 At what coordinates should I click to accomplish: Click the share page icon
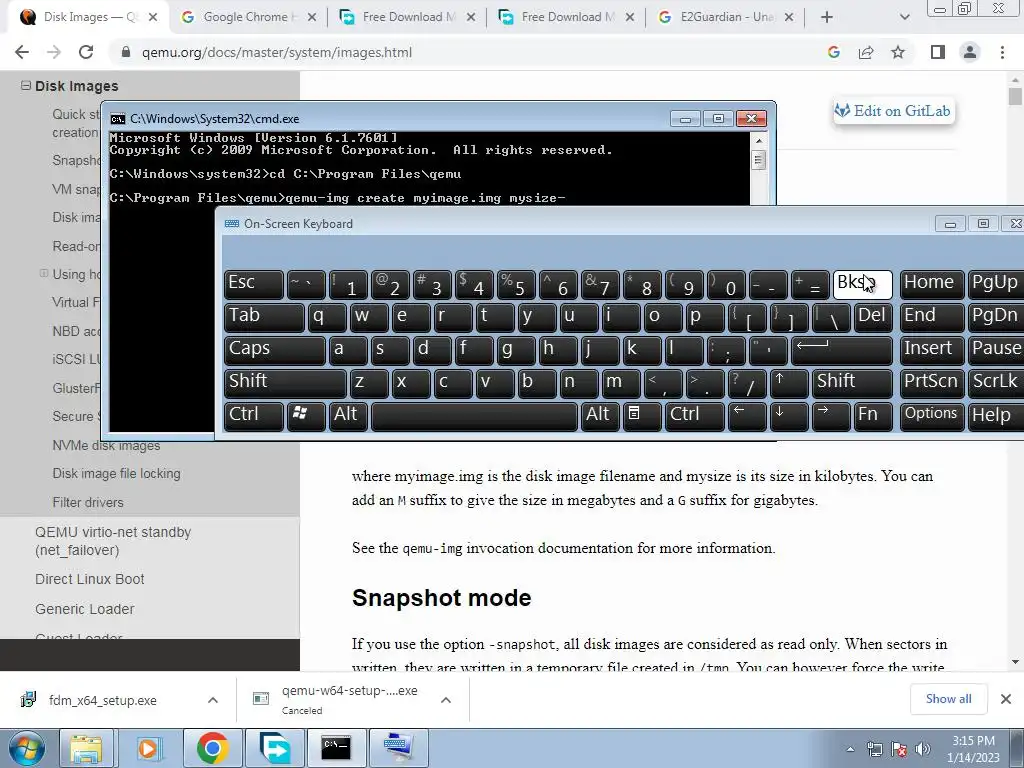click(x=866, y=52)
